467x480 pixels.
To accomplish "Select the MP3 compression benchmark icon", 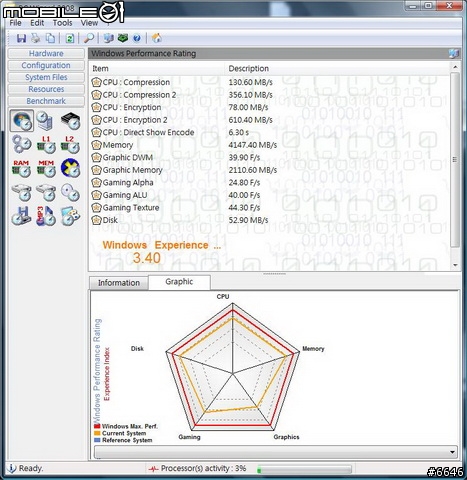I will pyautogui.click(x=46, y=216).
